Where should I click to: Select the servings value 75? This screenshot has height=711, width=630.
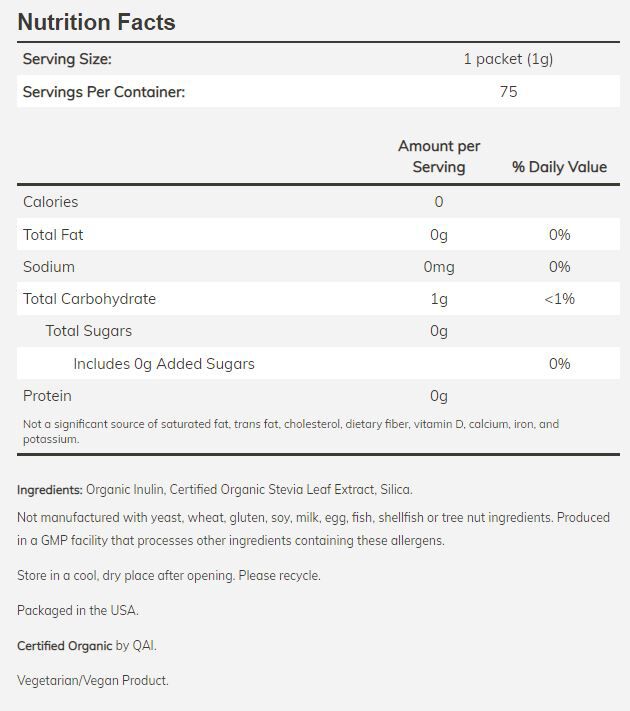pyautogui.click(x=508, y=91)
